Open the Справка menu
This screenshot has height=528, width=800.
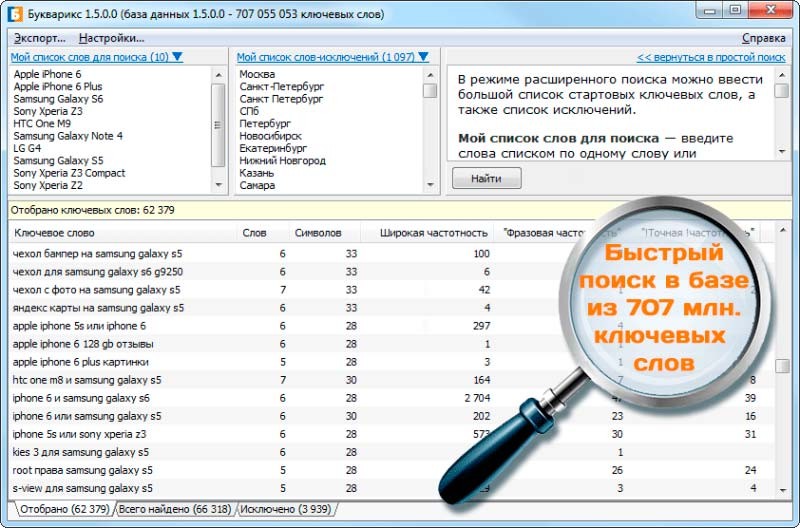(763, 38)
